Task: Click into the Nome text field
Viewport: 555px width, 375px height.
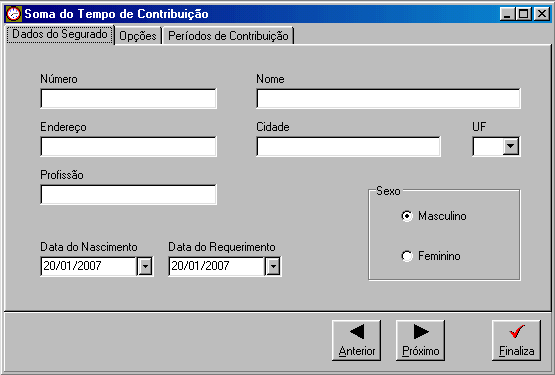Action: pyautogui.click(x=388, y=98)
